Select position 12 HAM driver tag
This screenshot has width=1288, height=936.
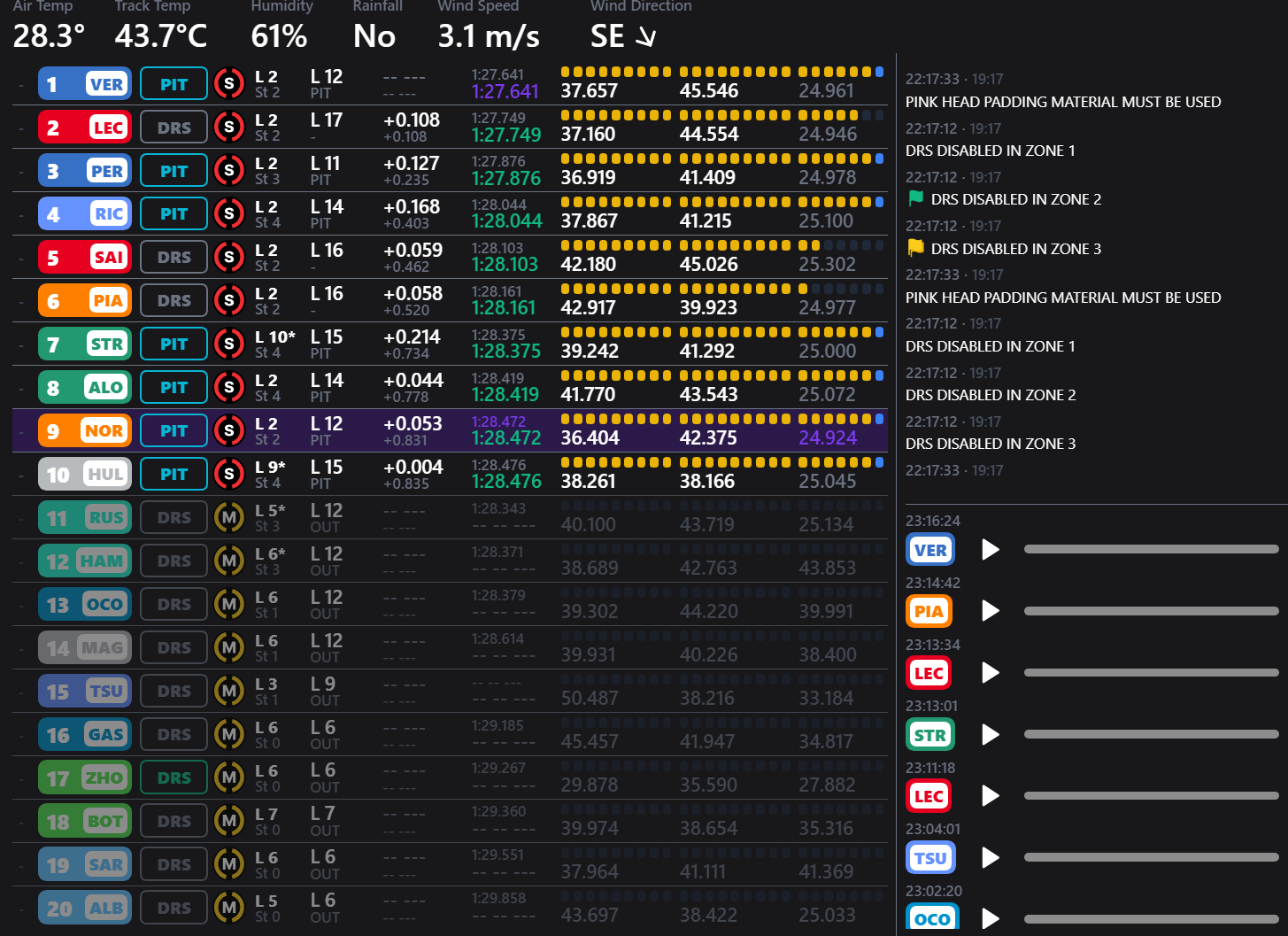point(85,561)
